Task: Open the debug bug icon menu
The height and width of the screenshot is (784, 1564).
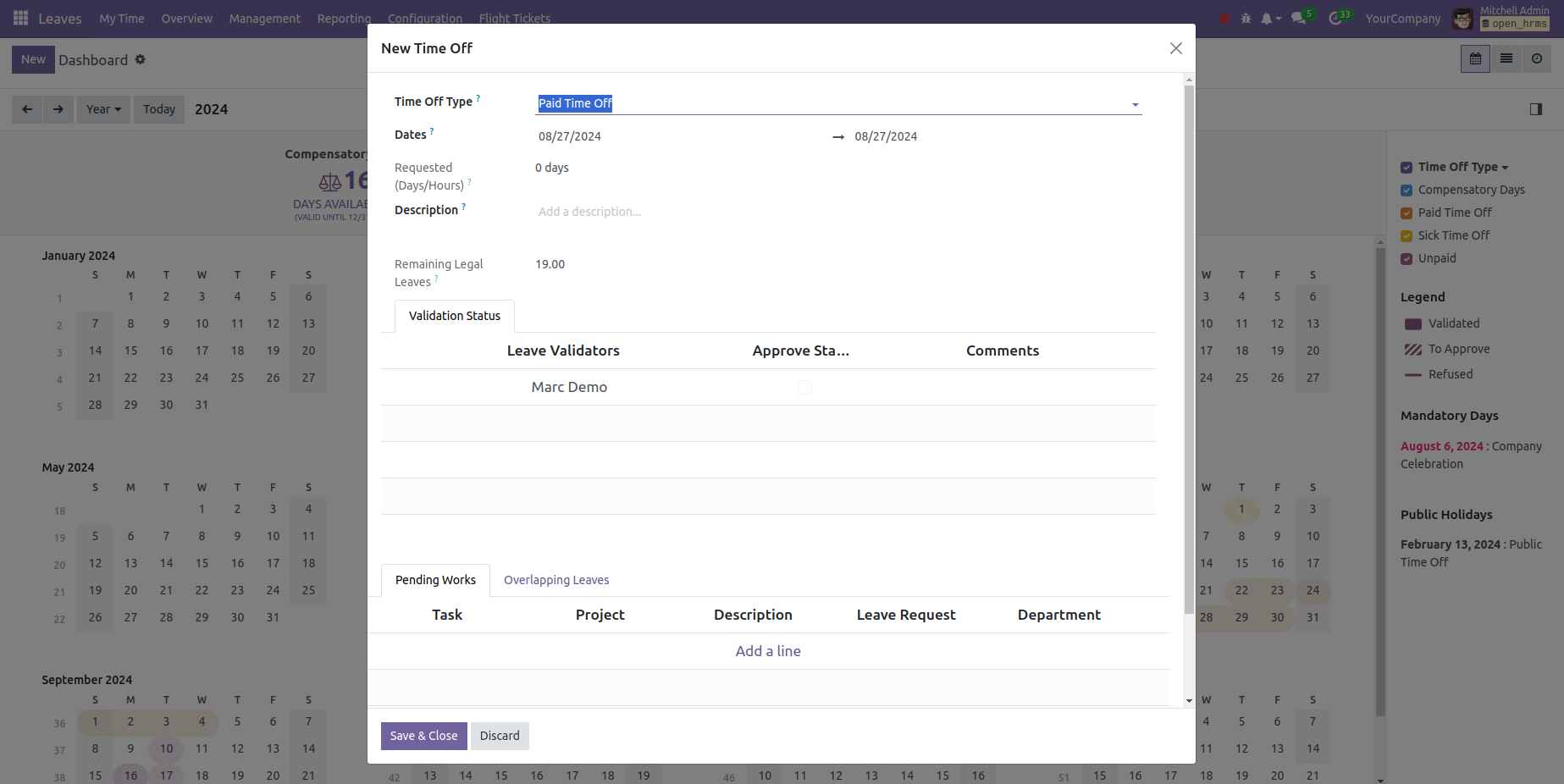Action: pos(1246,19)
